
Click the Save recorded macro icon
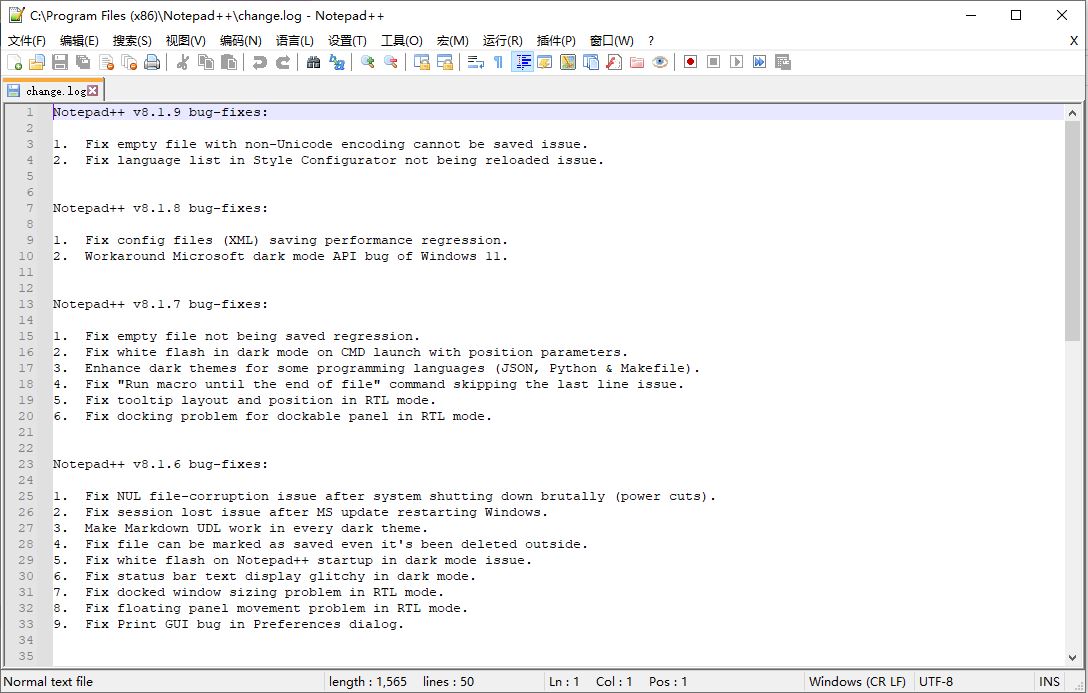tap(783, 62)
